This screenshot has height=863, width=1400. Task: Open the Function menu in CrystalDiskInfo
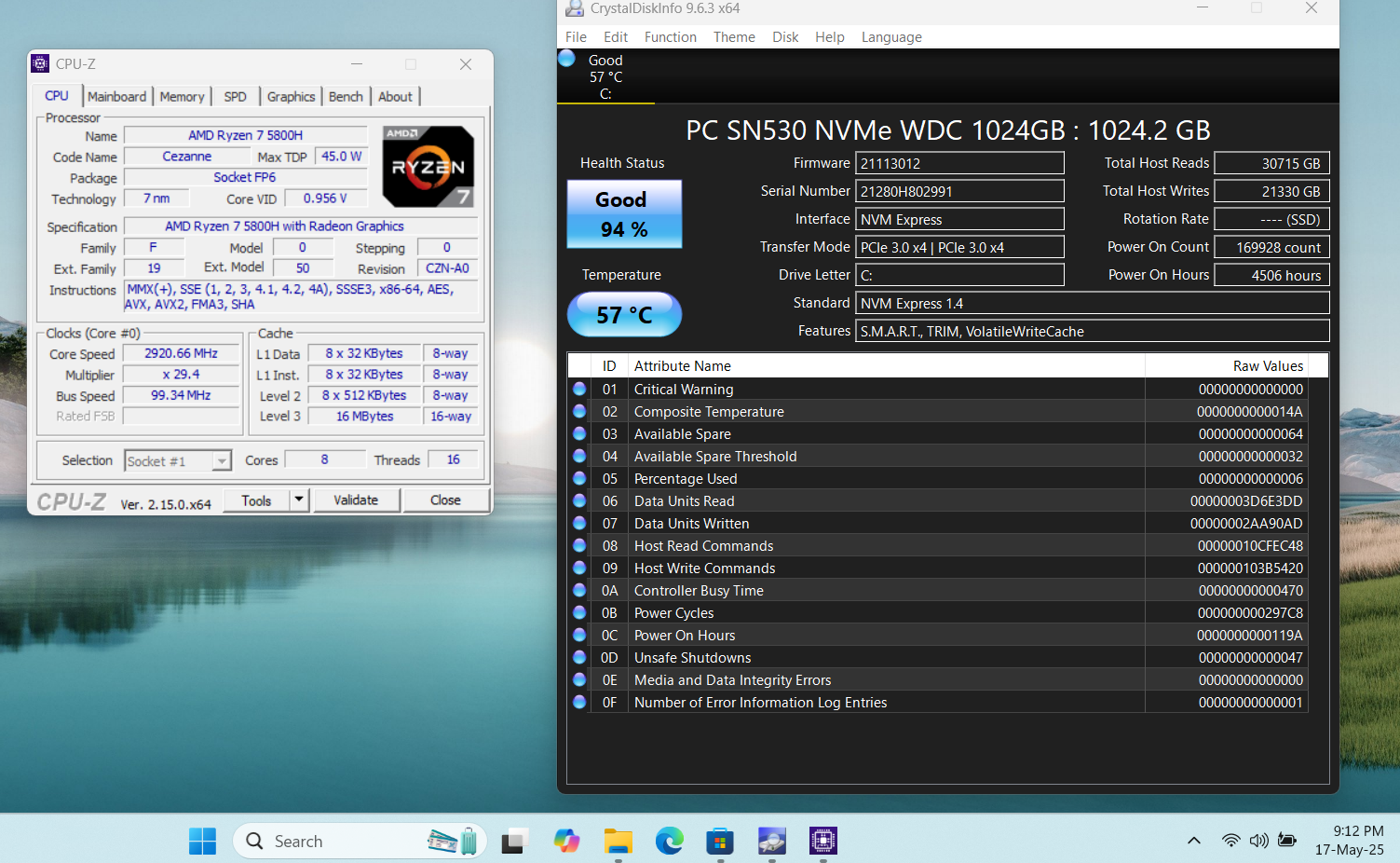tap(670, 37)
